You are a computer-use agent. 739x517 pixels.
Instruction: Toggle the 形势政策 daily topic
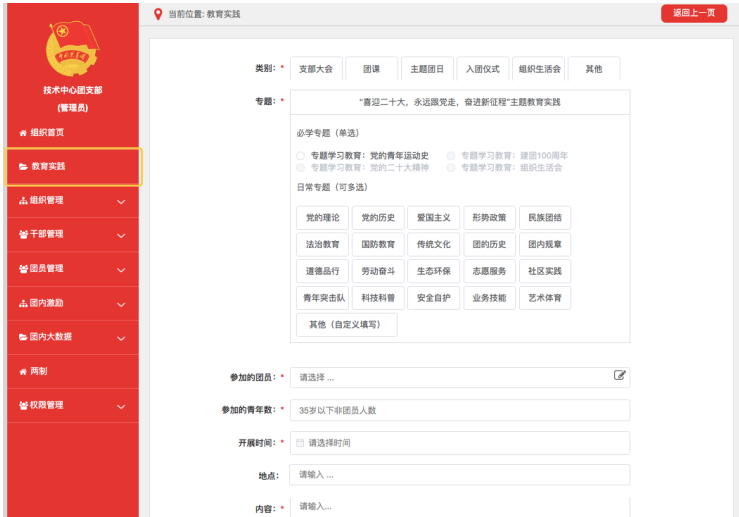click(489, 218)
